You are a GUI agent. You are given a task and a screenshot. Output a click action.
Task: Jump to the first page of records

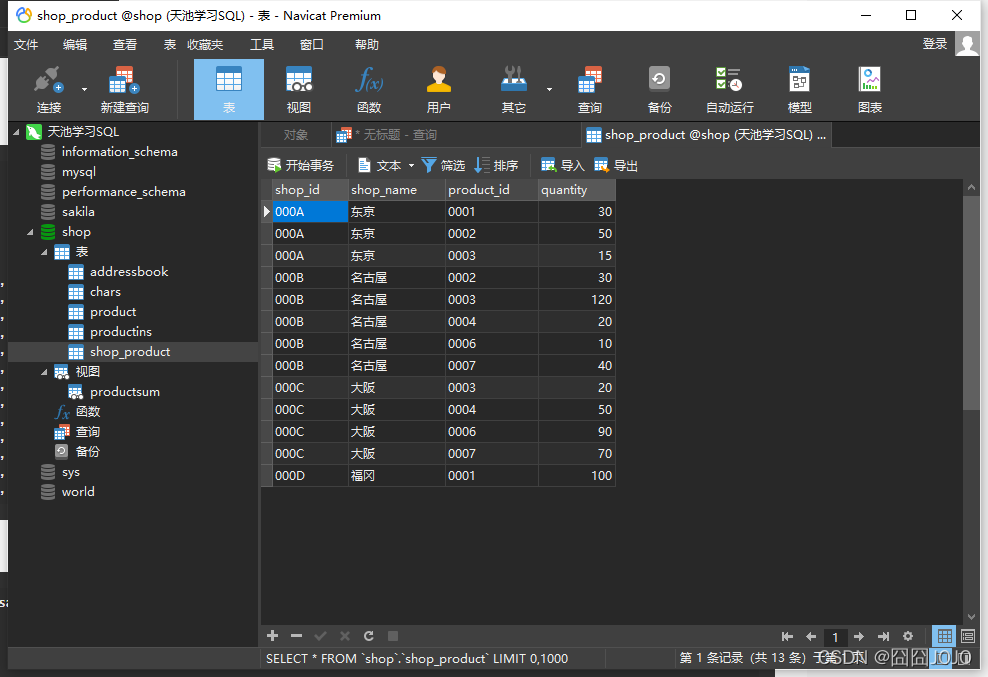pos(787,637)
